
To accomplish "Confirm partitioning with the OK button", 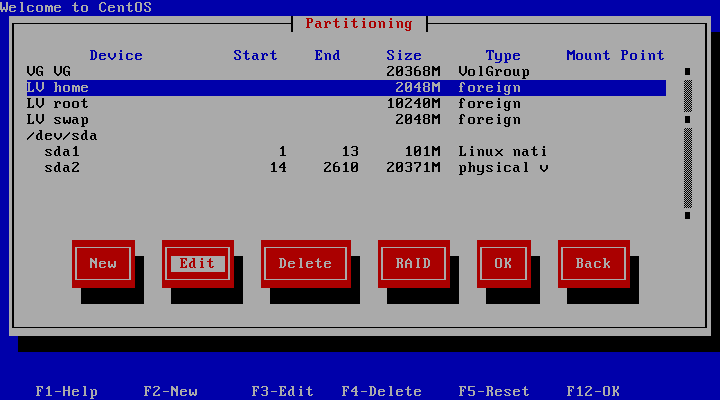I will point(503,264).
